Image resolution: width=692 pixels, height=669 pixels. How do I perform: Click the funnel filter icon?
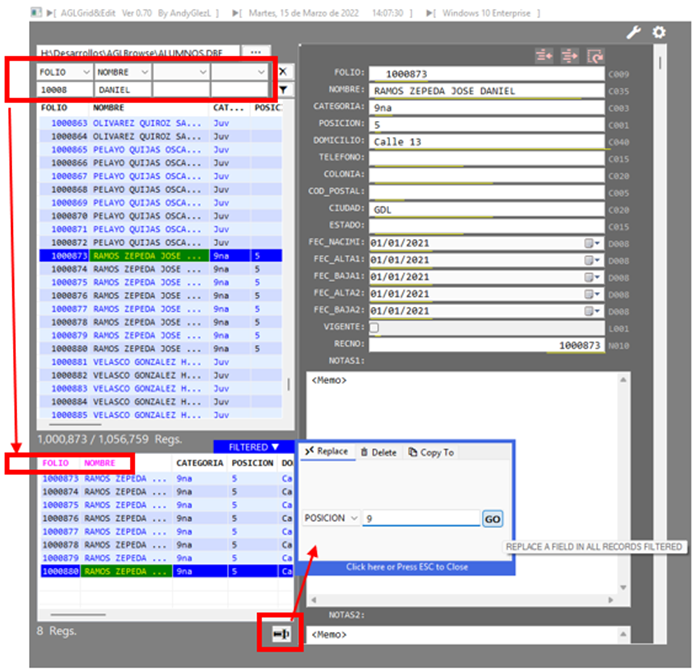pos(283,90)
